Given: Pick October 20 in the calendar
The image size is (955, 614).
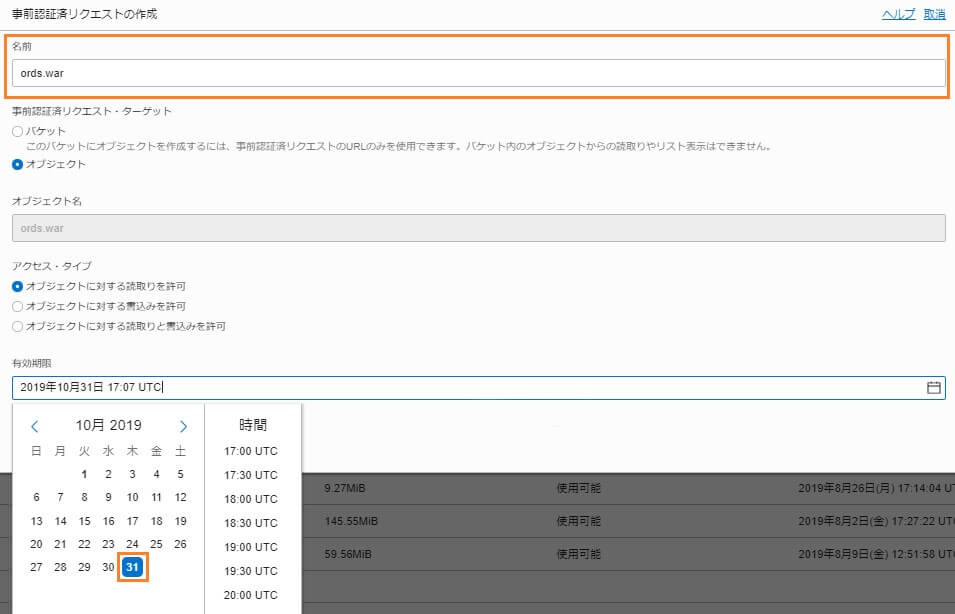Looking at the screenshot, I should tap(36, 544).
